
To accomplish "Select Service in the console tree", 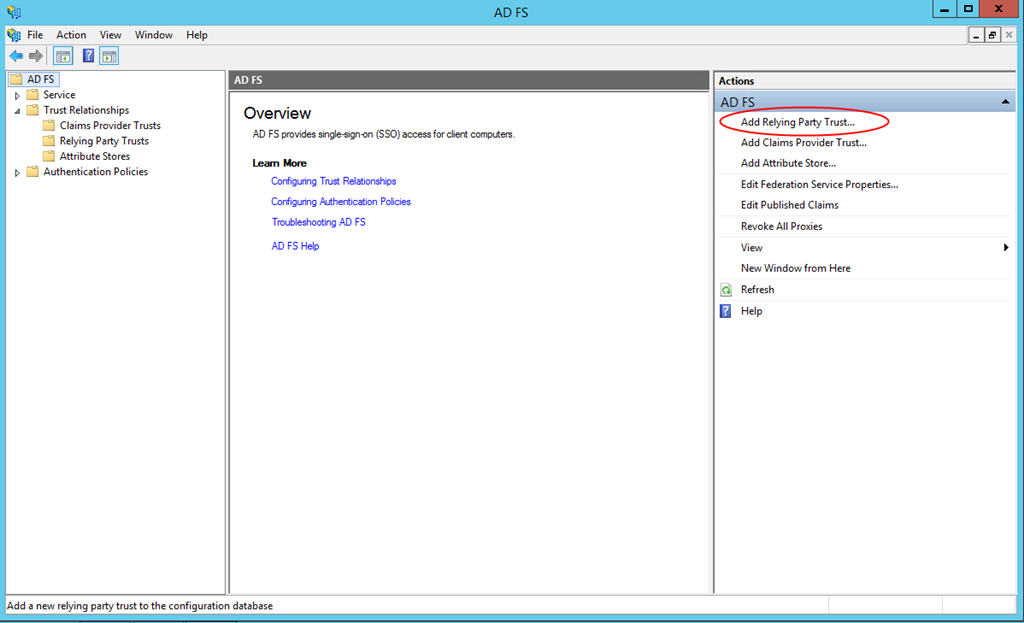I will [x=59, y=95].
